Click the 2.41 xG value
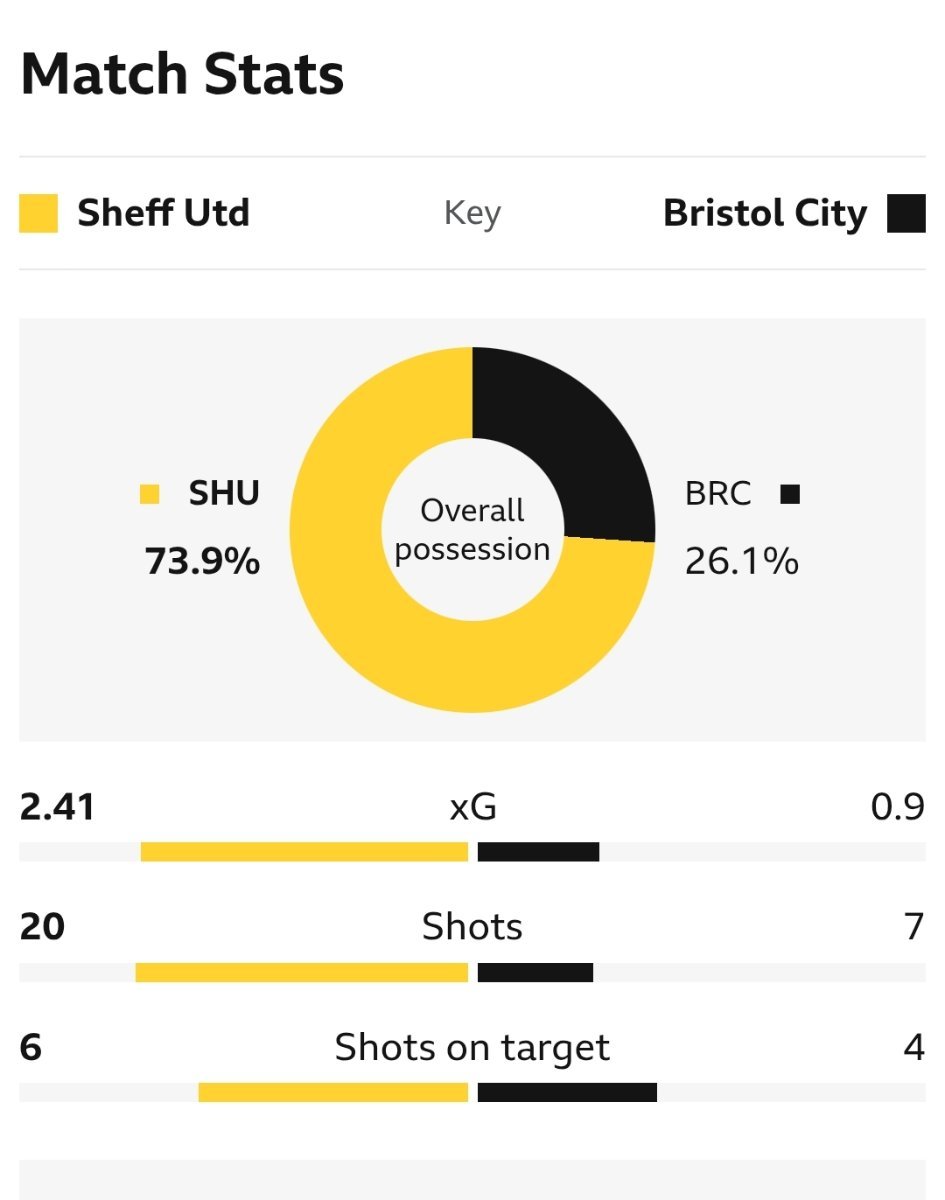The height and width of the screenshot is (1200, 945). pyautogui.click(x=57, y=807)
